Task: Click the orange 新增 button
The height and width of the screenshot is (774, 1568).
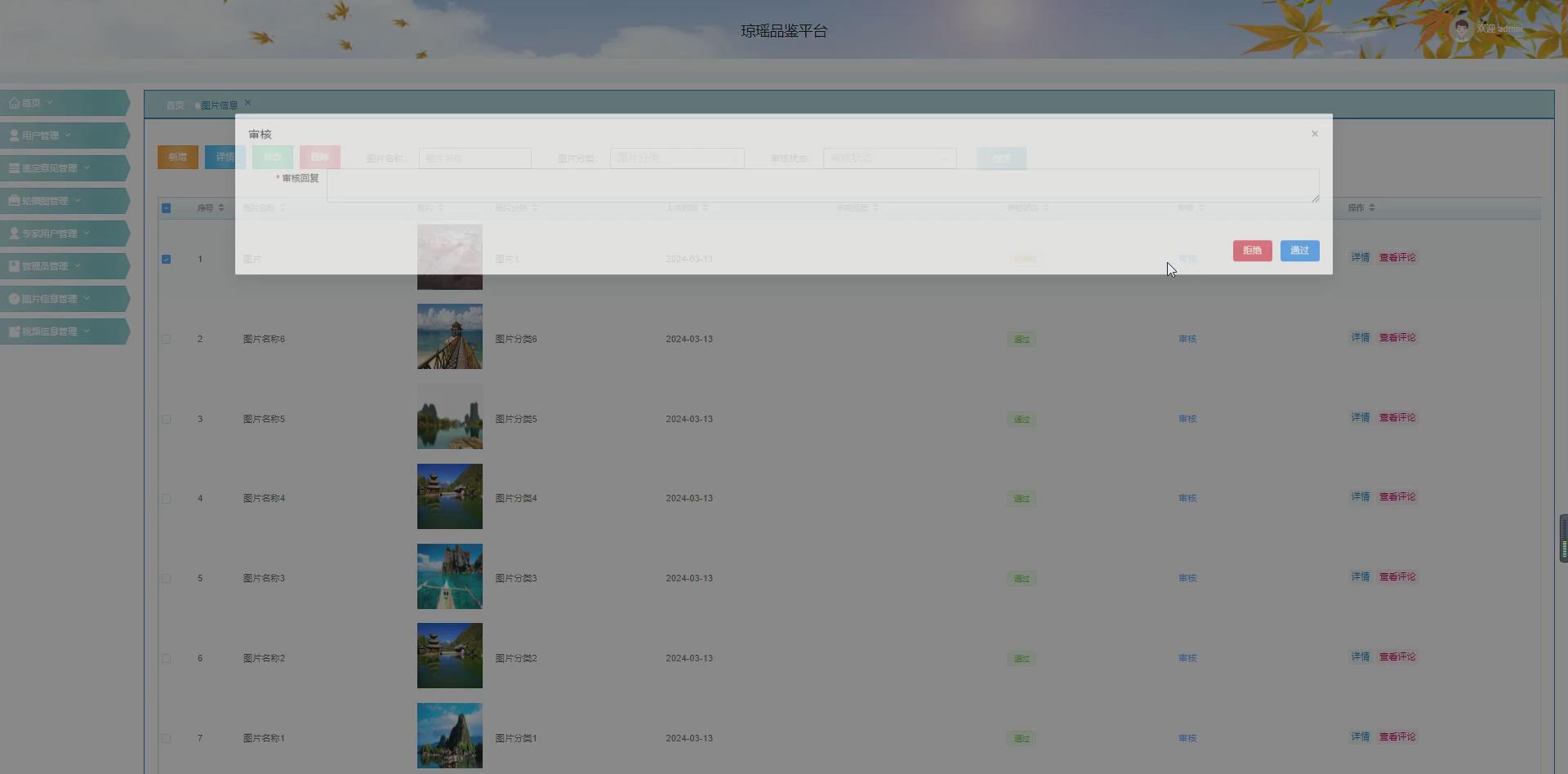Action: click(x=177, y=158)
